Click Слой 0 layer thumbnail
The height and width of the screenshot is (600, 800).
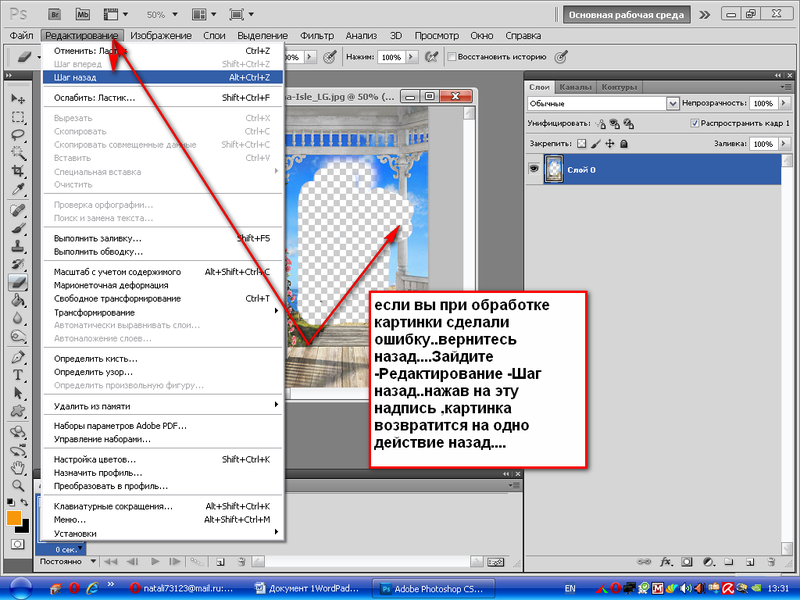(554, 169)
